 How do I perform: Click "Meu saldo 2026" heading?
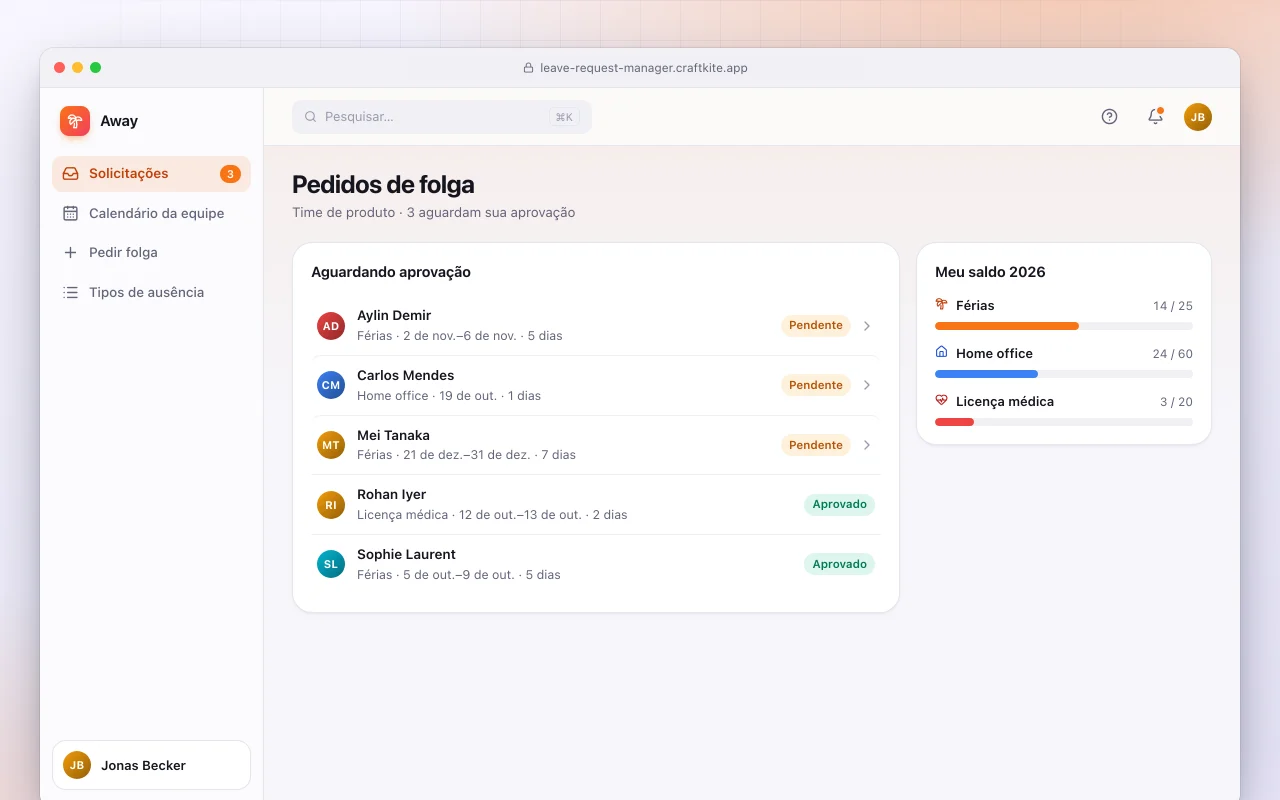990,272
